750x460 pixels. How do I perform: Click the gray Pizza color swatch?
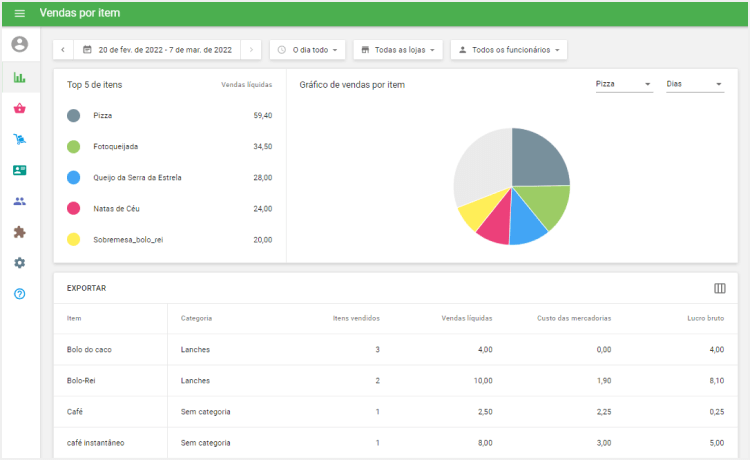pos(74,116)
